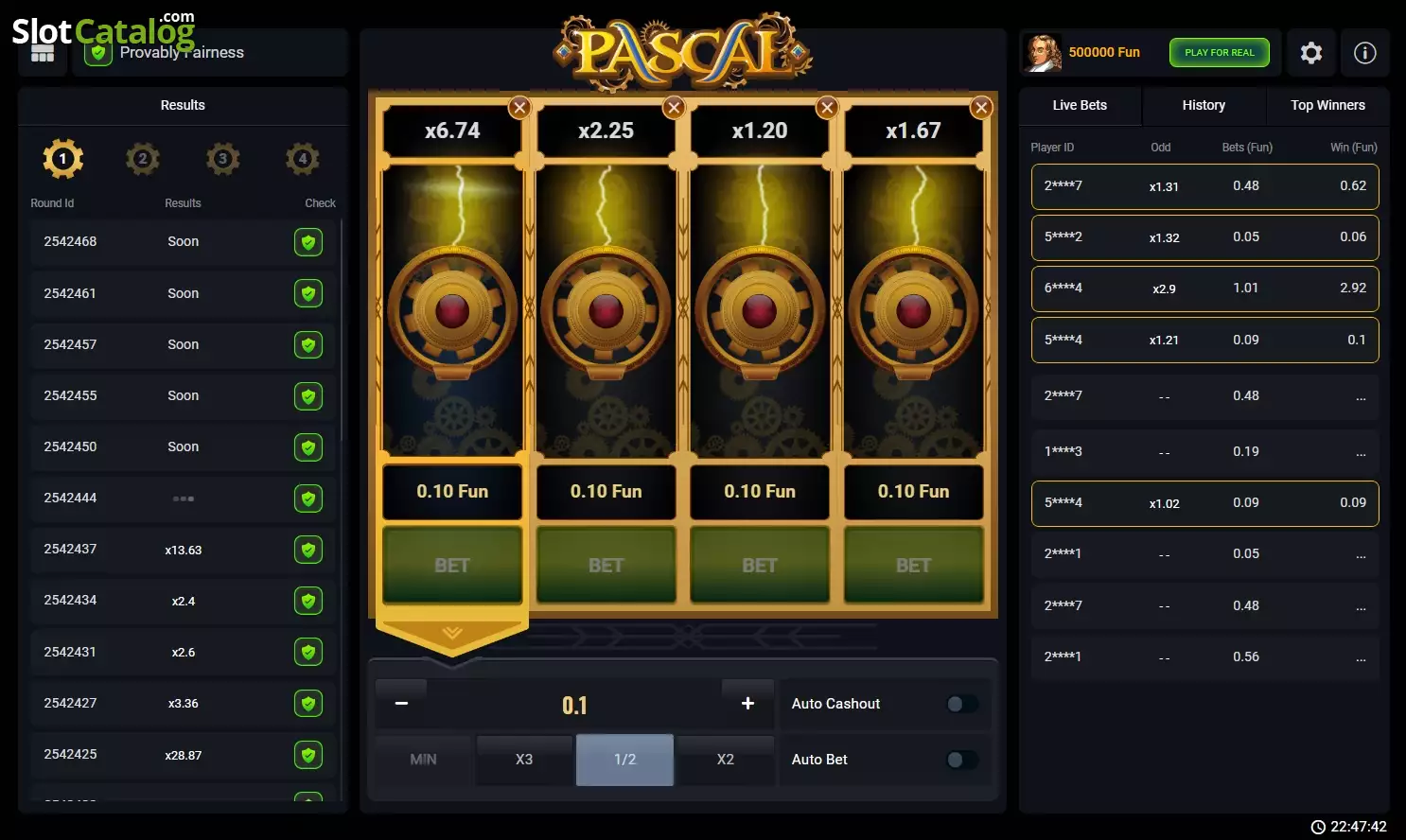Image resolution: width=1406 pixels, height=840 pixels.
Task: Click the PLAY FOR REAL button
Action: pos(1220,53)
